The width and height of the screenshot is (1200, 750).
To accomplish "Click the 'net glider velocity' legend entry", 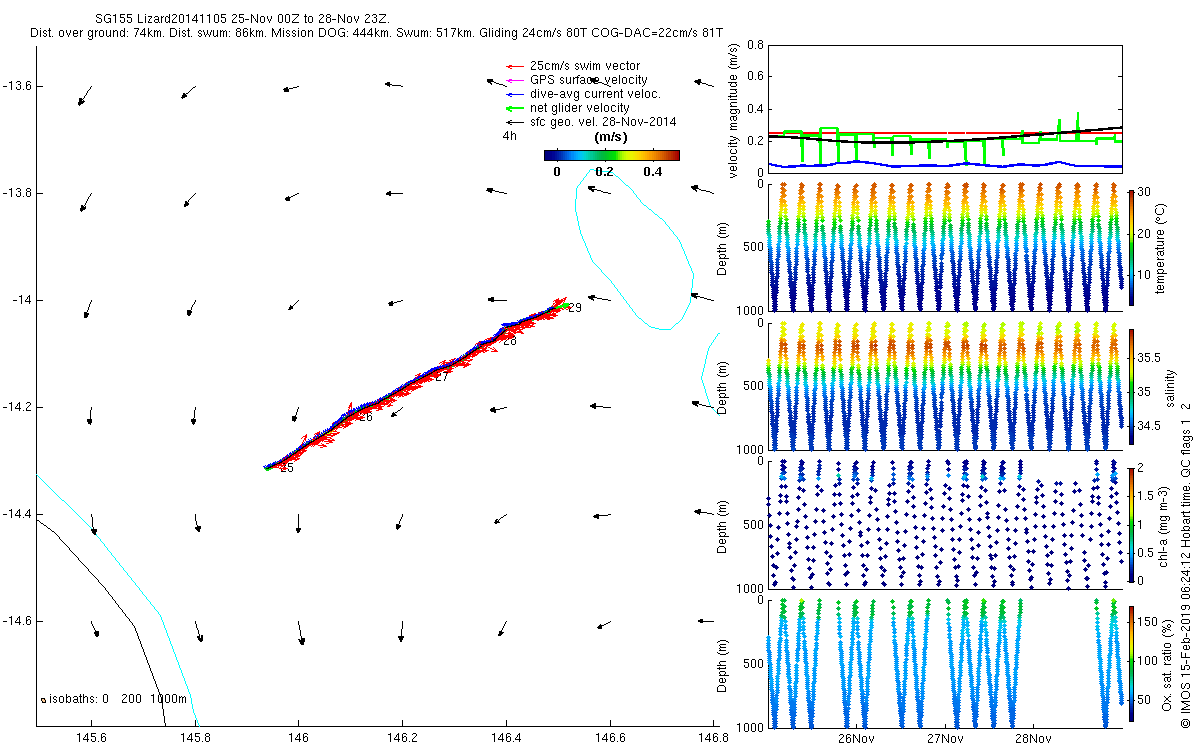I will click(580, 108).
